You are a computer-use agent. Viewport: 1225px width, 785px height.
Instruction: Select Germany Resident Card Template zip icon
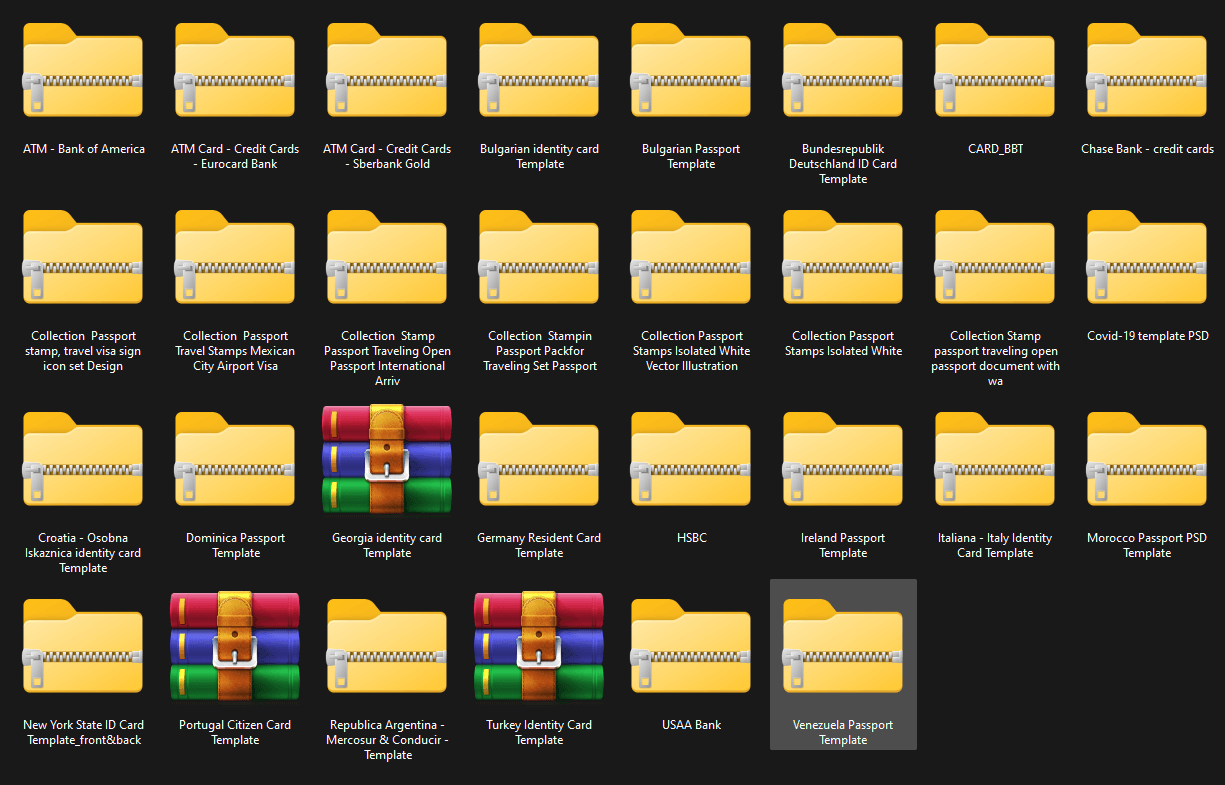pos(539,459)
